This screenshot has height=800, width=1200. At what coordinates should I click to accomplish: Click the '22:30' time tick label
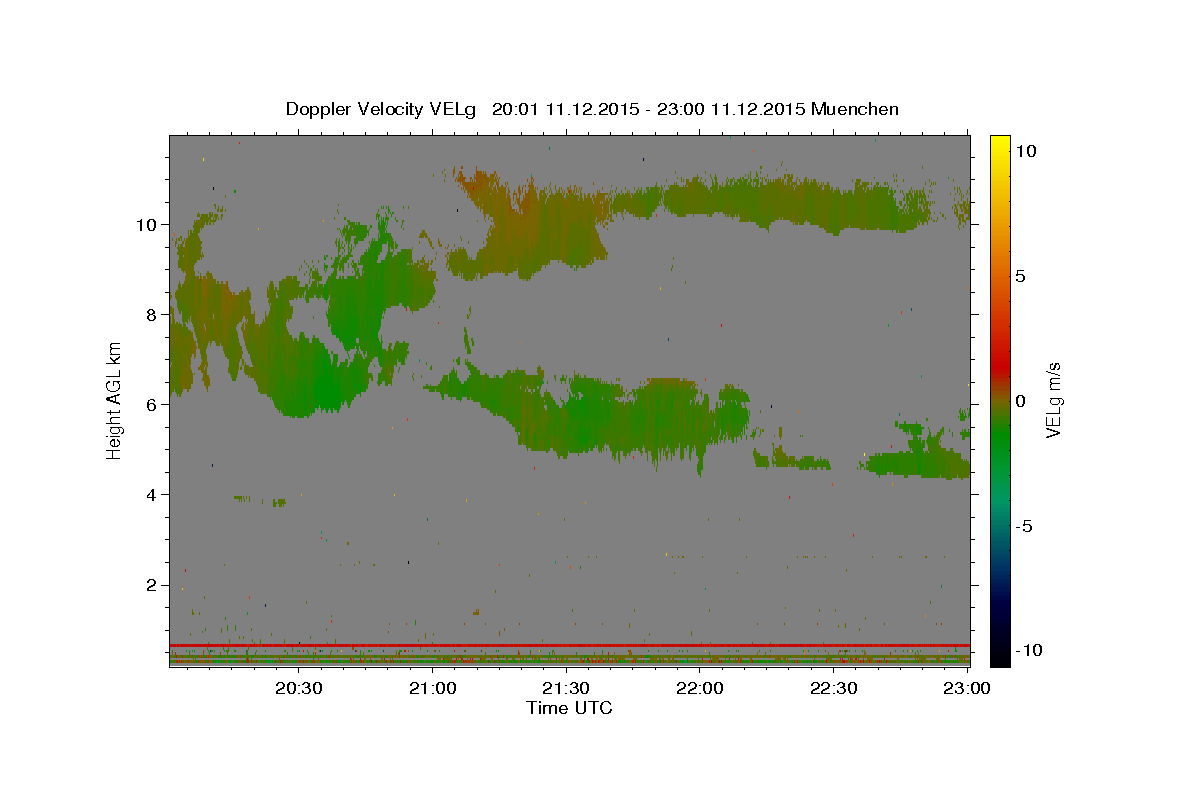coord(834,688)
